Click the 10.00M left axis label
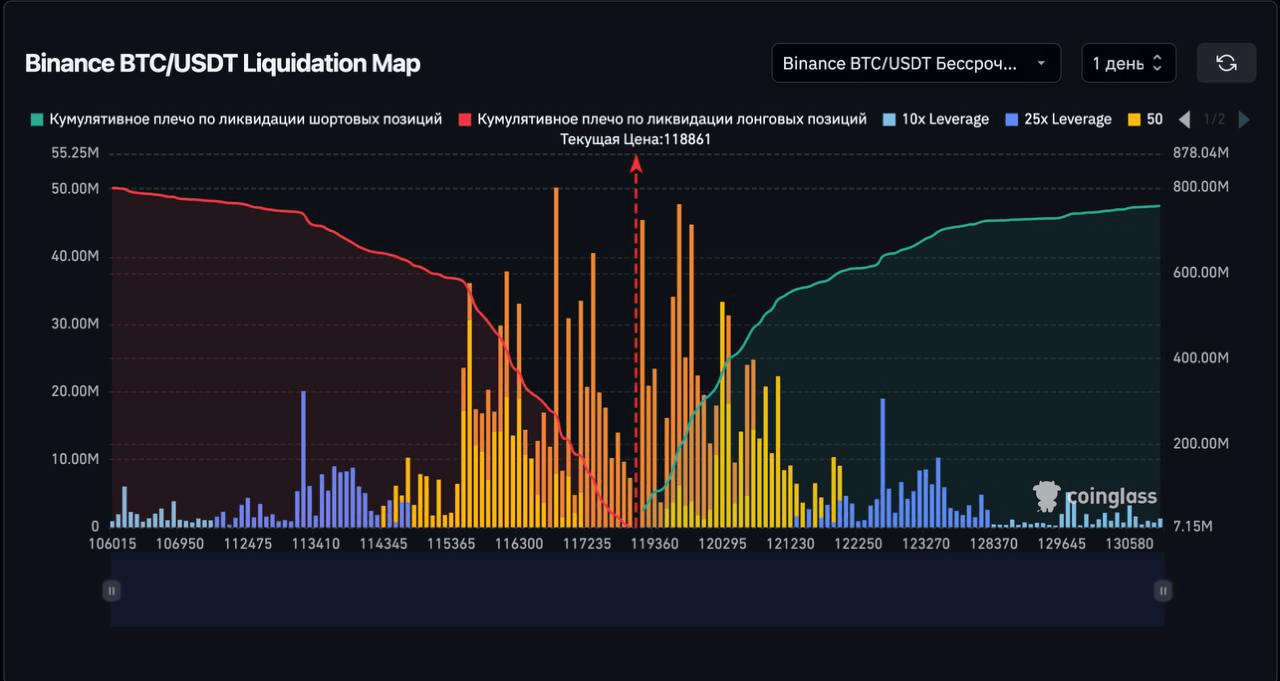 [75, 459]
